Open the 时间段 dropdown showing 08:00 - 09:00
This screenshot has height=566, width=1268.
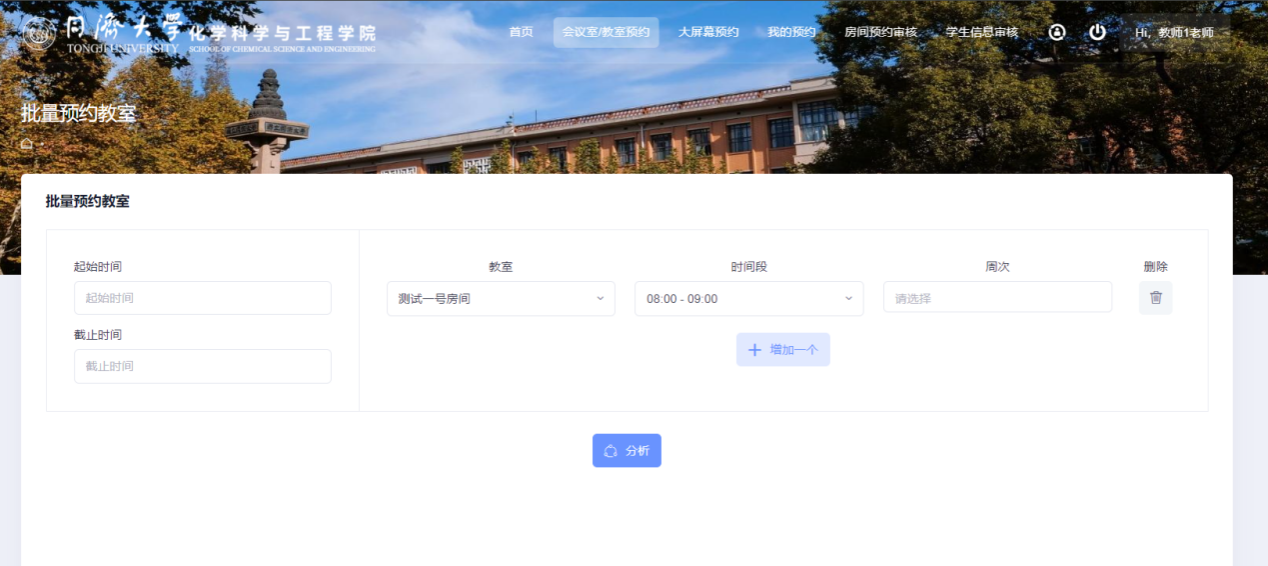[x=748, y=298]
